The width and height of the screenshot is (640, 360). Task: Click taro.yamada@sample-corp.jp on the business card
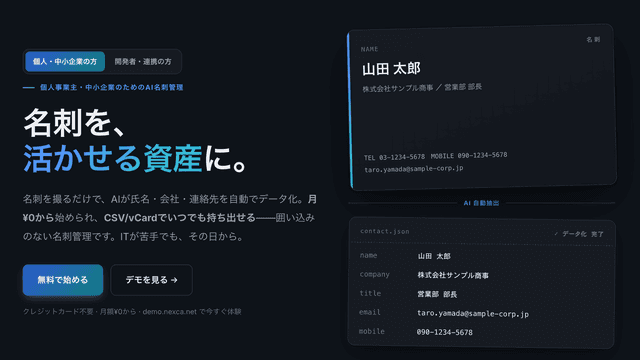(413, 169)
